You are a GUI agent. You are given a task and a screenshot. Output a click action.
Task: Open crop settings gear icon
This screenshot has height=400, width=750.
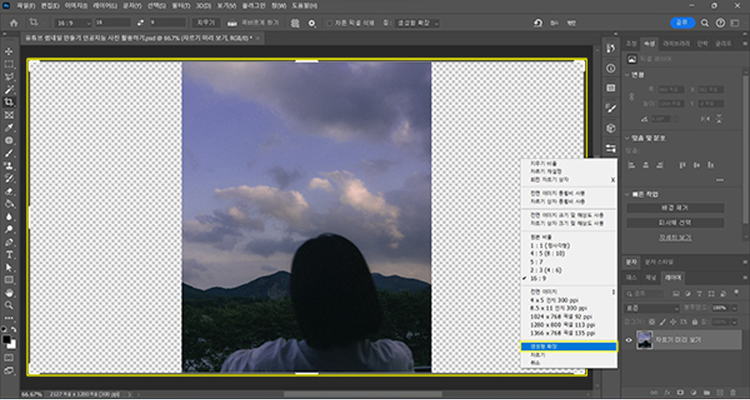pos(312,23)
